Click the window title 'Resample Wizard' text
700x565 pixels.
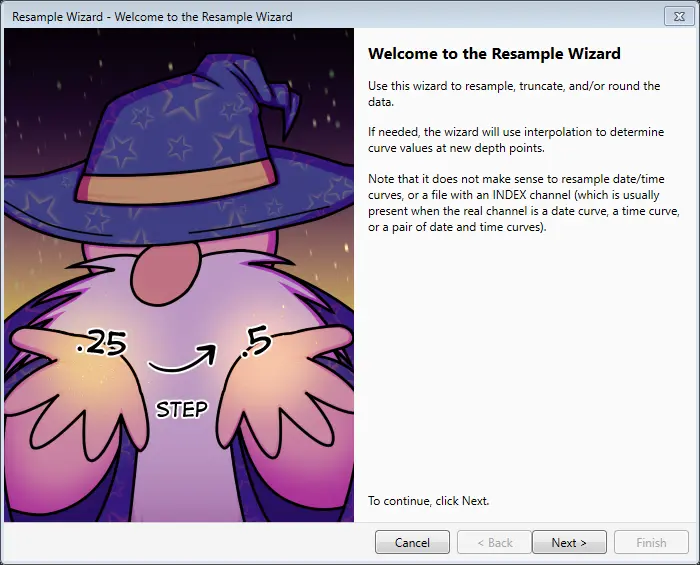click(152, 17)
